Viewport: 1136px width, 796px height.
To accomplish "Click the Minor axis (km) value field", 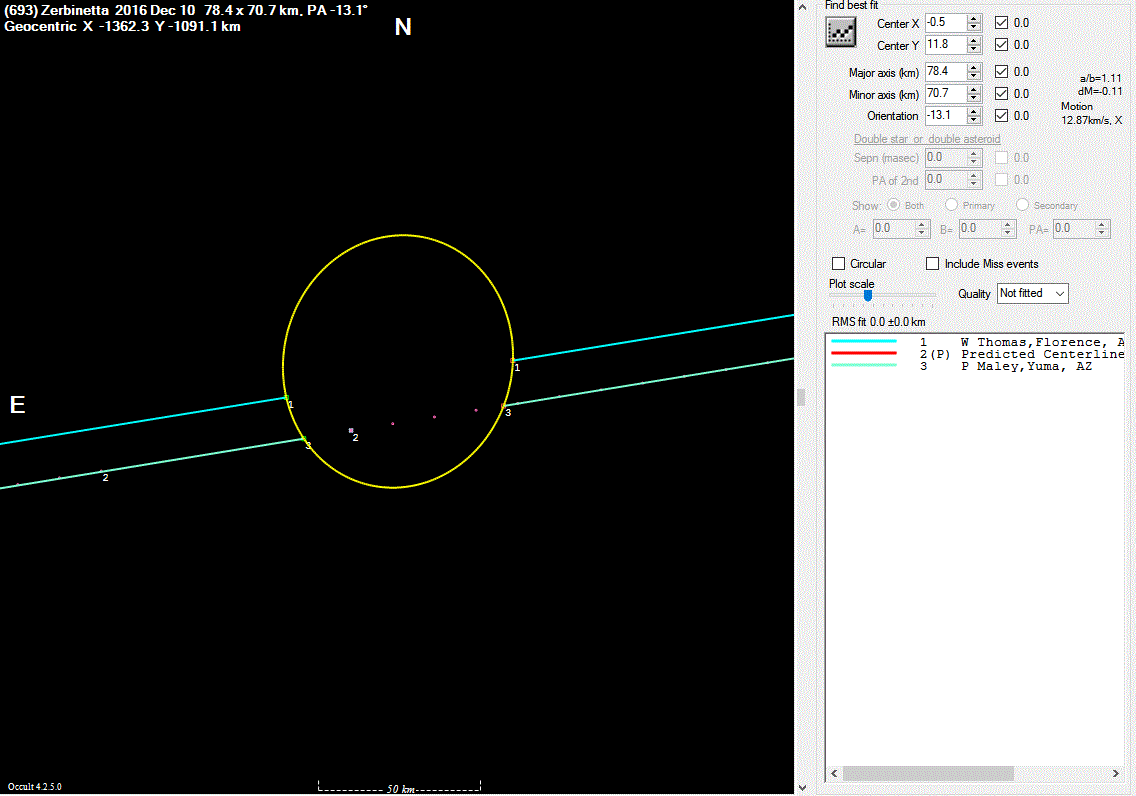I will tap(945, 93).
